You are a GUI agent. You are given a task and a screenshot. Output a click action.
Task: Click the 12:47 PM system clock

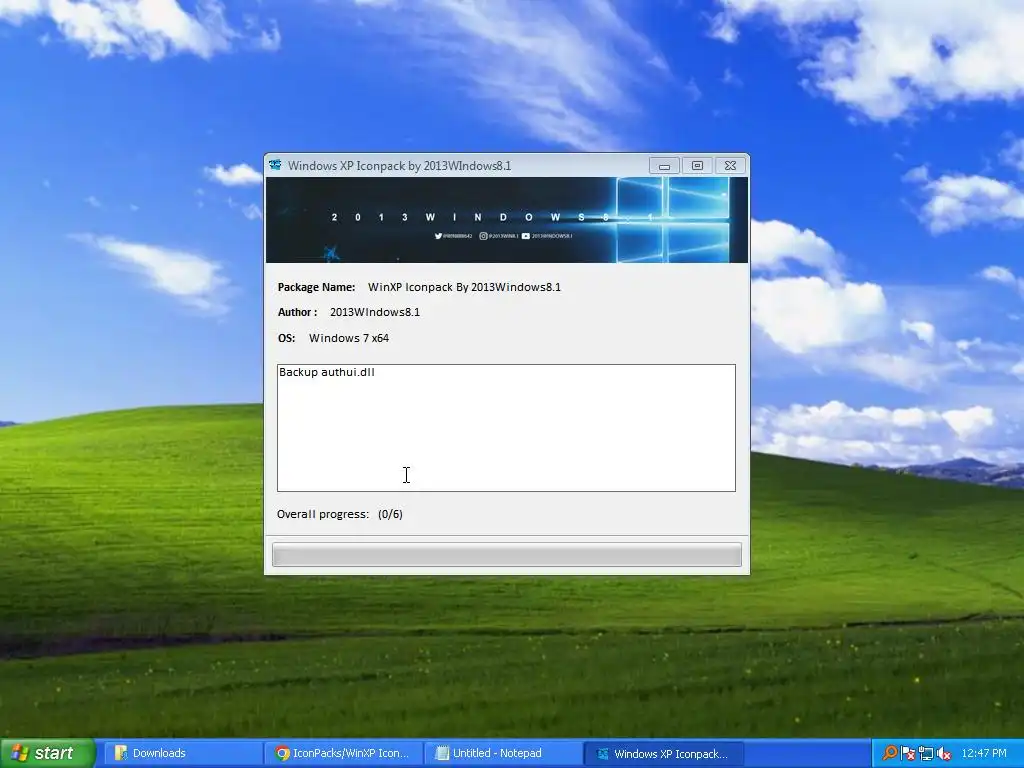click(984, 753)
